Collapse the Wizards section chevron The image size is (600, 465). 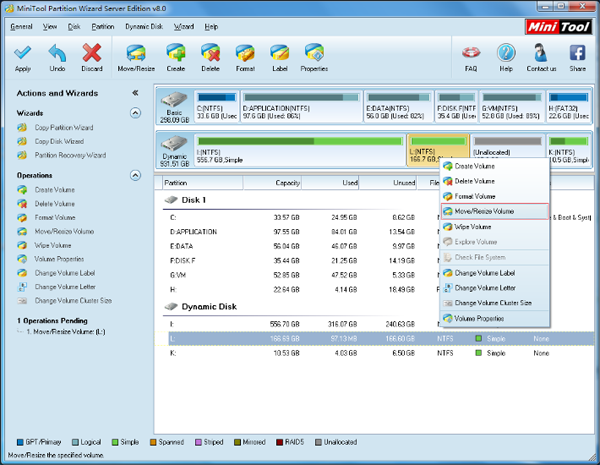[x=135, y=113]
